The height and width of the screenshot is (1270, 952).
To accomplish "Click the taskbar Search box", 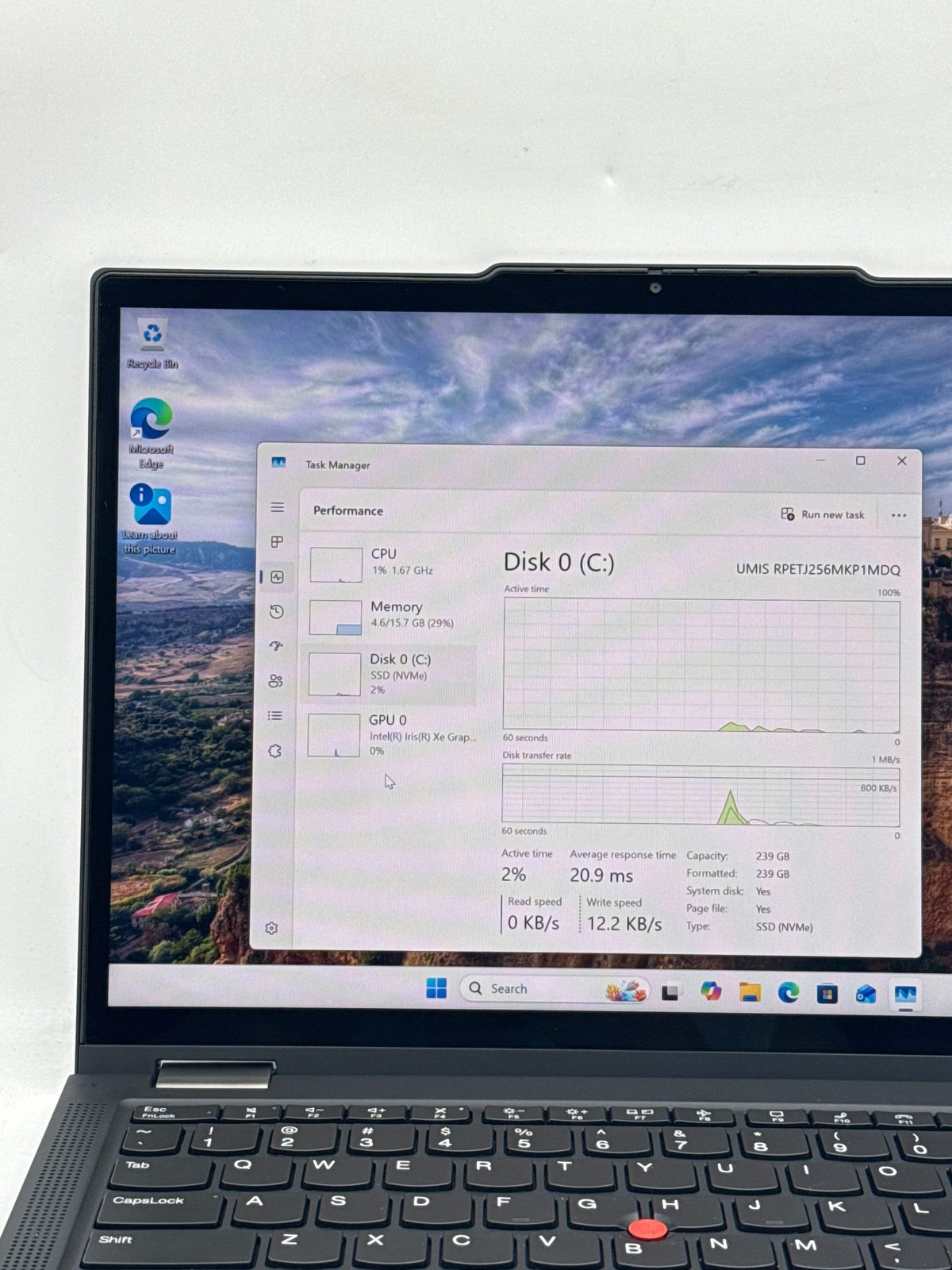I will [554, 989].
